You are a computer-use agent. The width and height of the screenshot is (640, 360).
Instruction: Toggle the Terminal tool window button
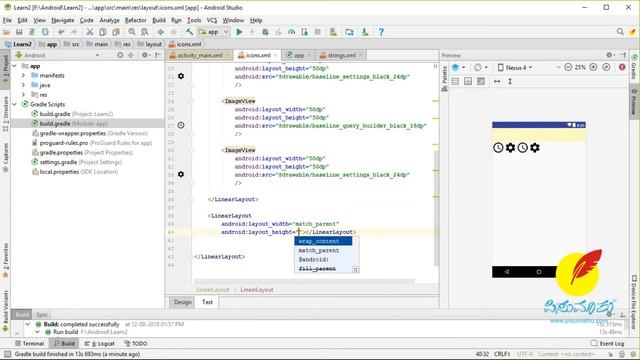tap(29, 344)
